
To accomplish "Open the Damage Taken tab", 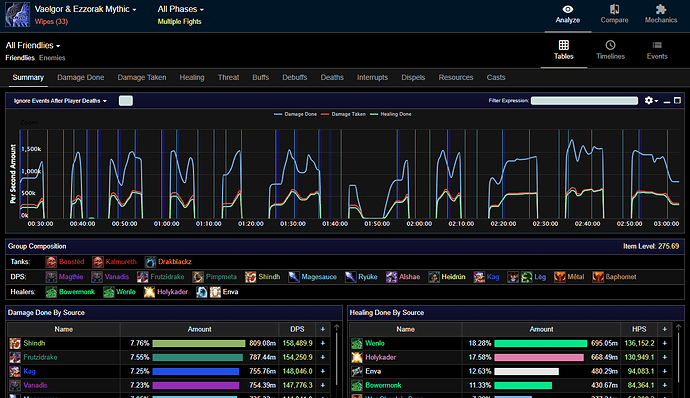I will pos(142,77).
